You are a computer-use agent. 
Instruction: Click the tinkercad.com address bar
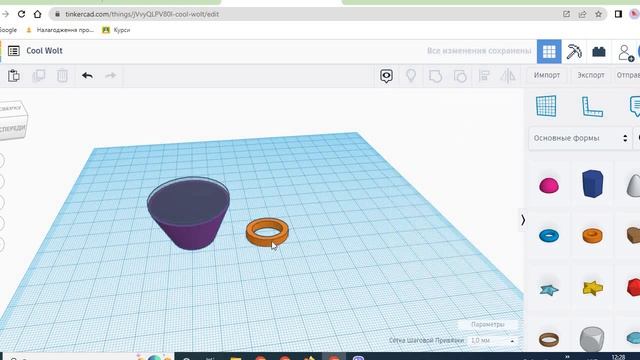pyautogui.click(x=306, y=14)
